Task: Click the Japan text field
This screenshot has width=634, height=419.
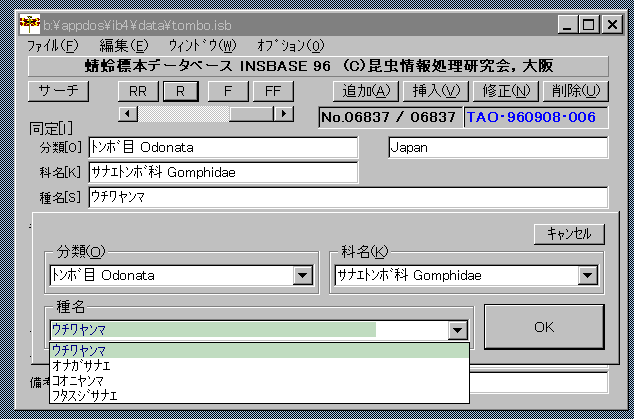Action: pyautogui.click(x=497, y=147)
